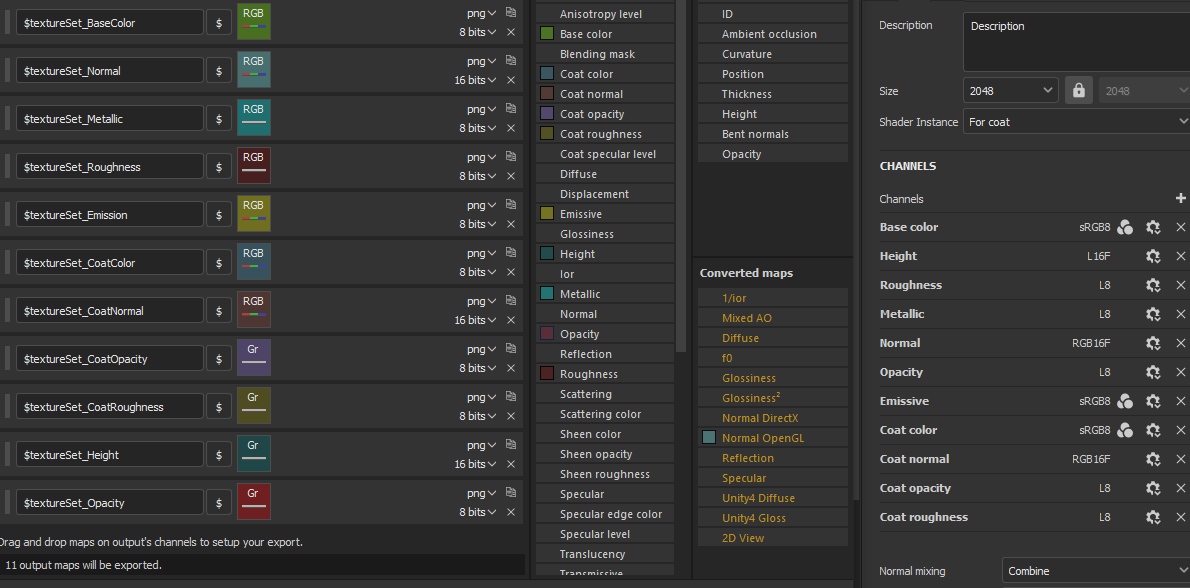
Task: Click the copy icon on the $textureSet_Roughness row
Action: coord(511,156)
